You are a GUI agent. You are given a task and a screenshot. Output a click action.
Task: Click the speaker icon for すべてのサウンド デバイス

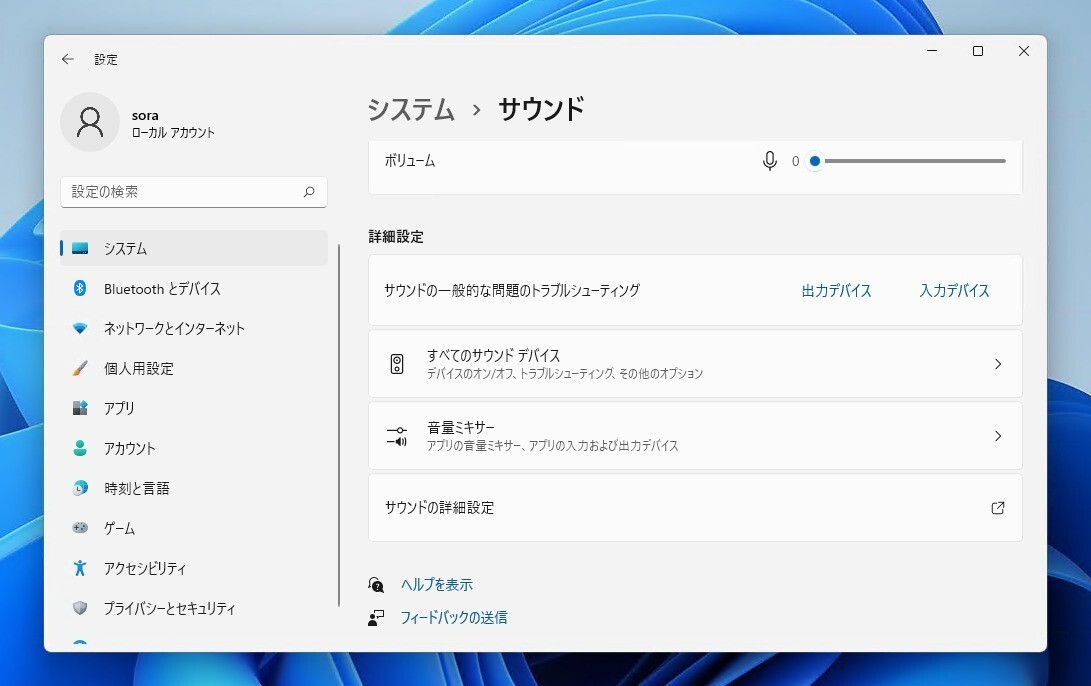click(x=397, y=364)
